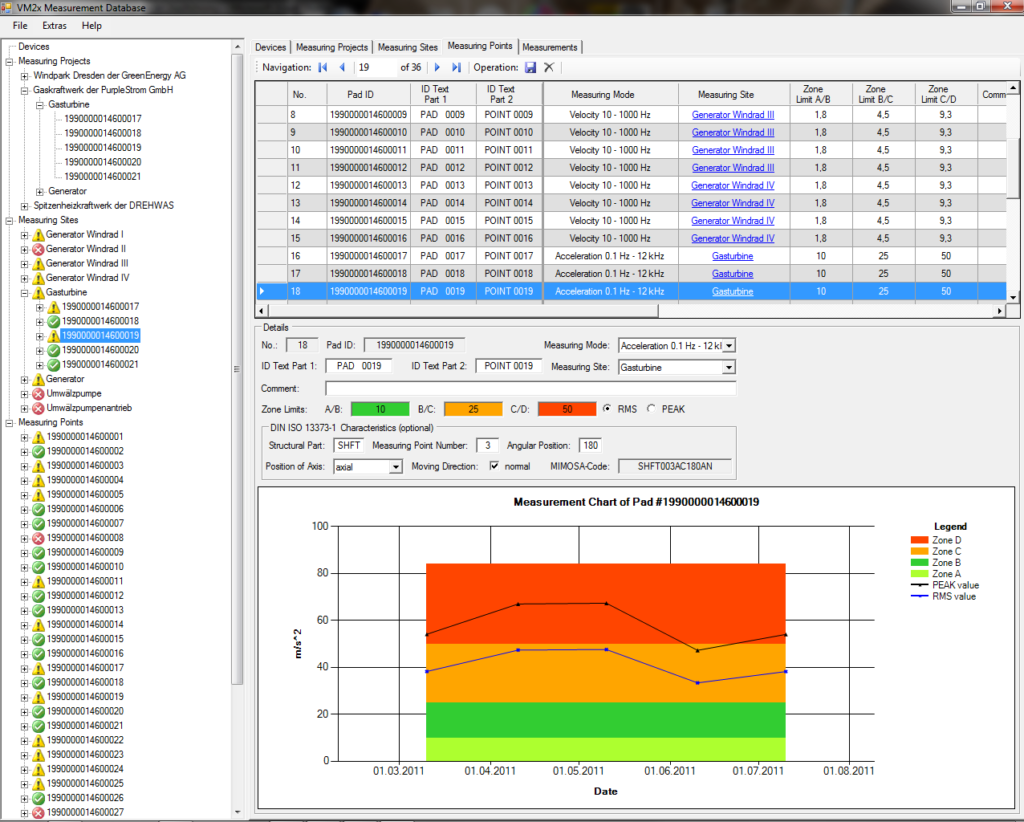The height and width of the screenshot is (822, 1024).
Task: Go to the previous record via navigation arrow
Action: pos(344,68)
